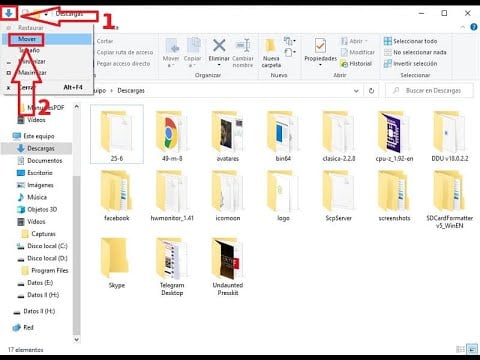Open the Historial file history
This screenshot has height=360, width=480.
point(356,63)
